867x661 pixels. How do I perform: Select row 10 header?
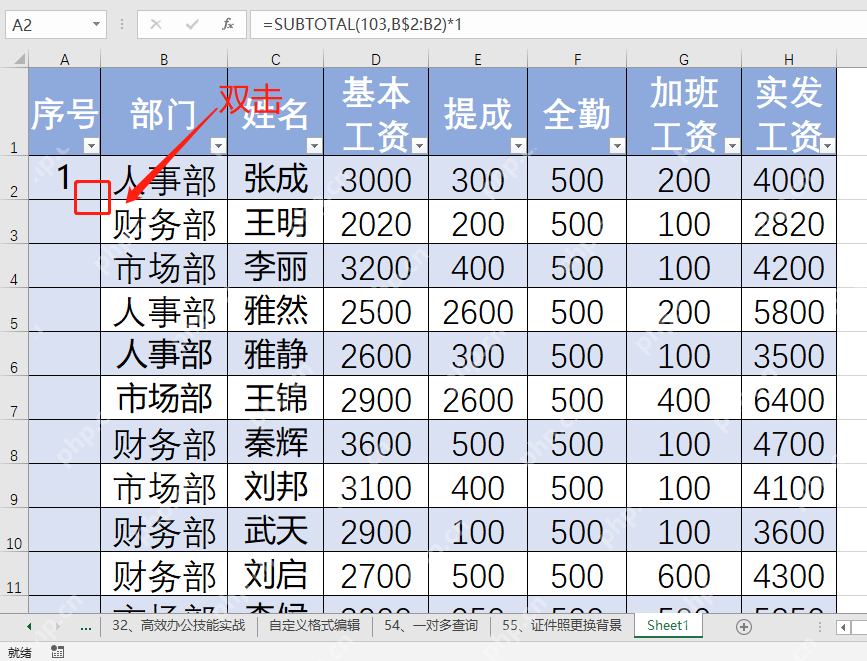pos(14,530)
